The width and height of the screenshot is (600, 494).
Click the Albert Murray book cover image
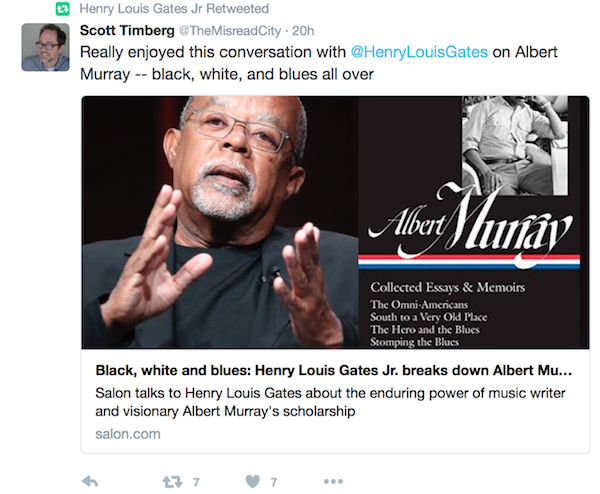point(473,222)
